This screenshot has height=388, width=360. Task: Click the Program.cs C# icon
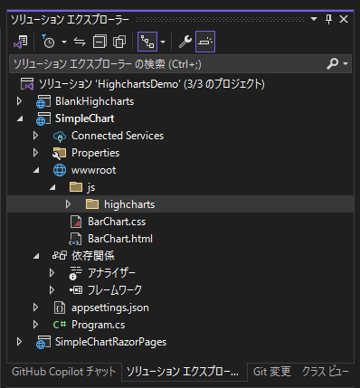59,325
